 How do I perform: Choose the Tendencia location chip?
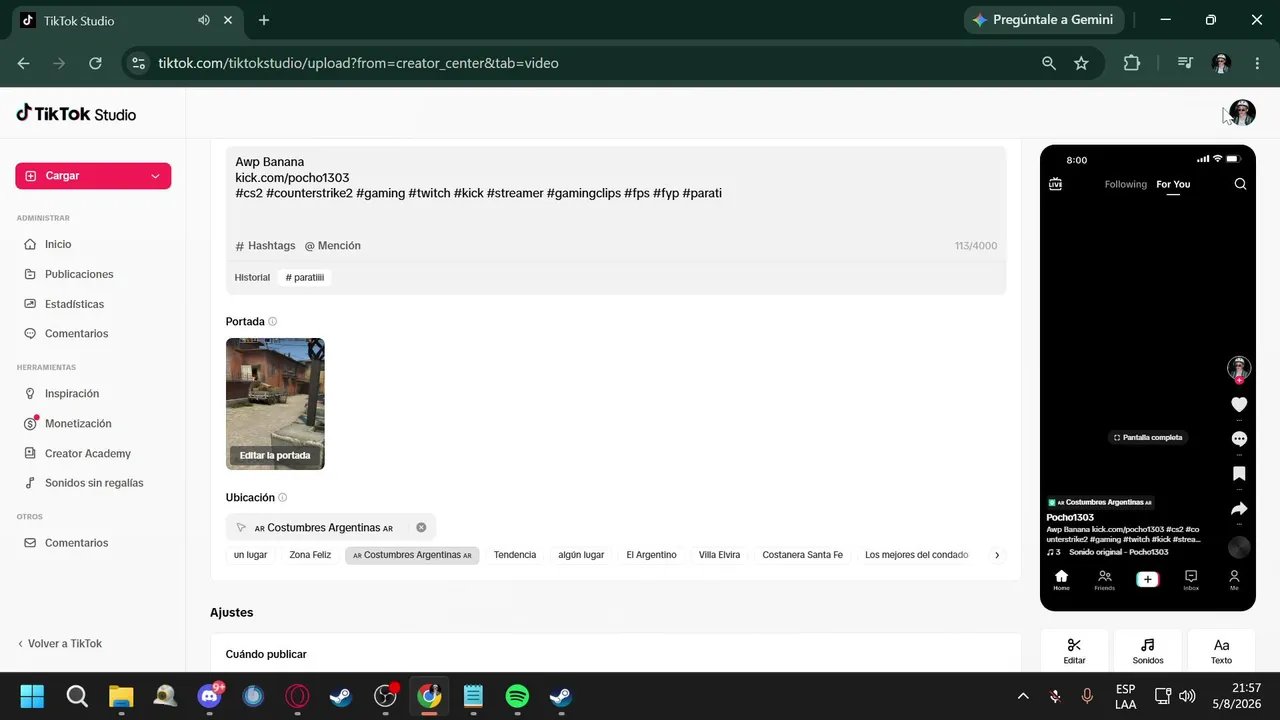click(515, 555)
